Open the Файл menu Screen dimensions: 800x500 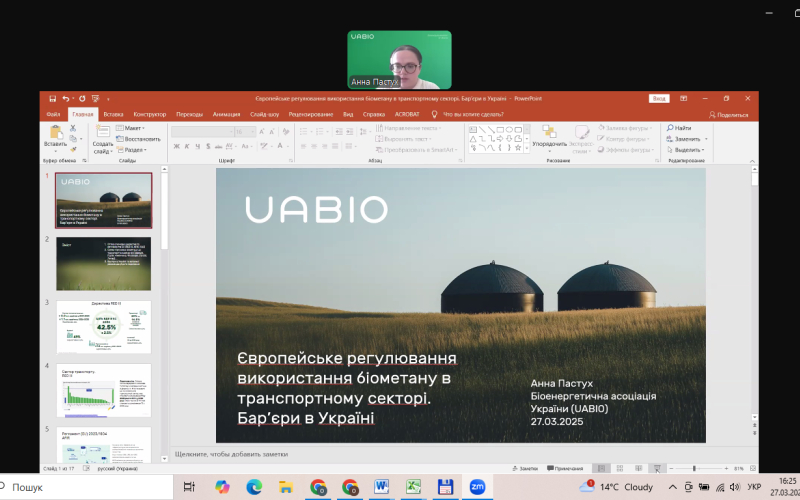click(54, 114)
